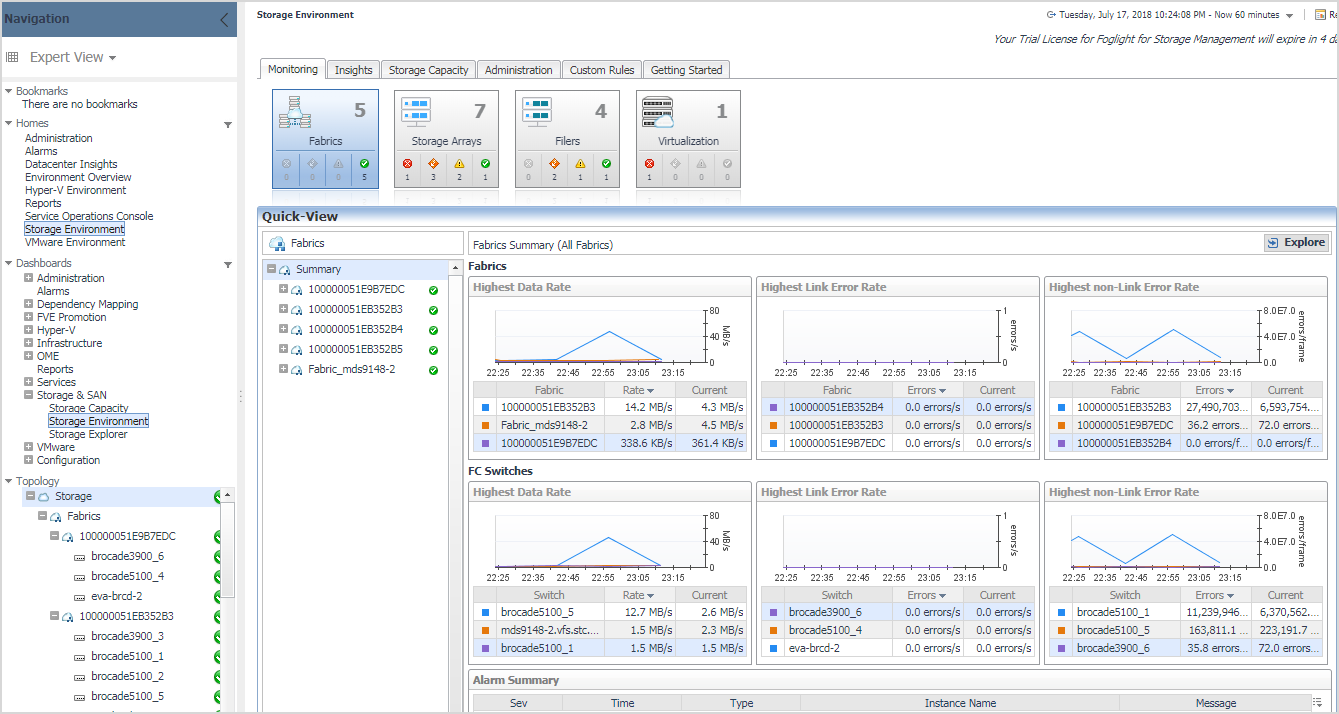Screen dimensions: 1339x714
Task: Collapse the Summary tree node
Action: [271, 269]
